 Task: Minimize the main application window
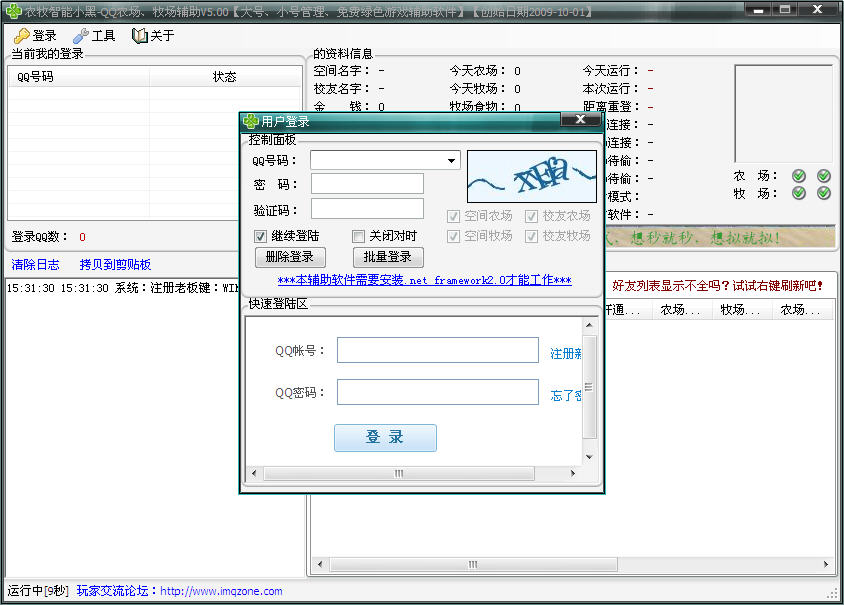tap(758, 10)
